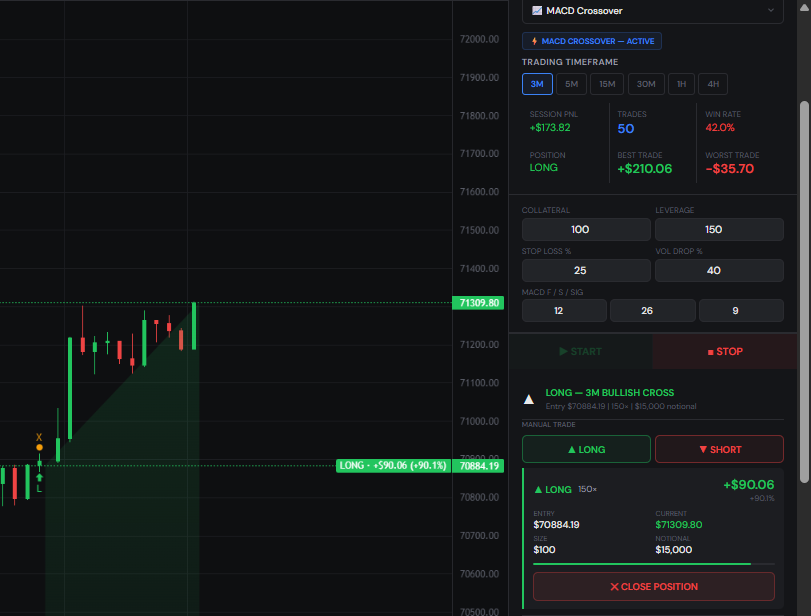This screenshot has height=616, width=811.
Task: Click the Leverage field showing 150
Action: pyautogui.click(x=719, y=229)
